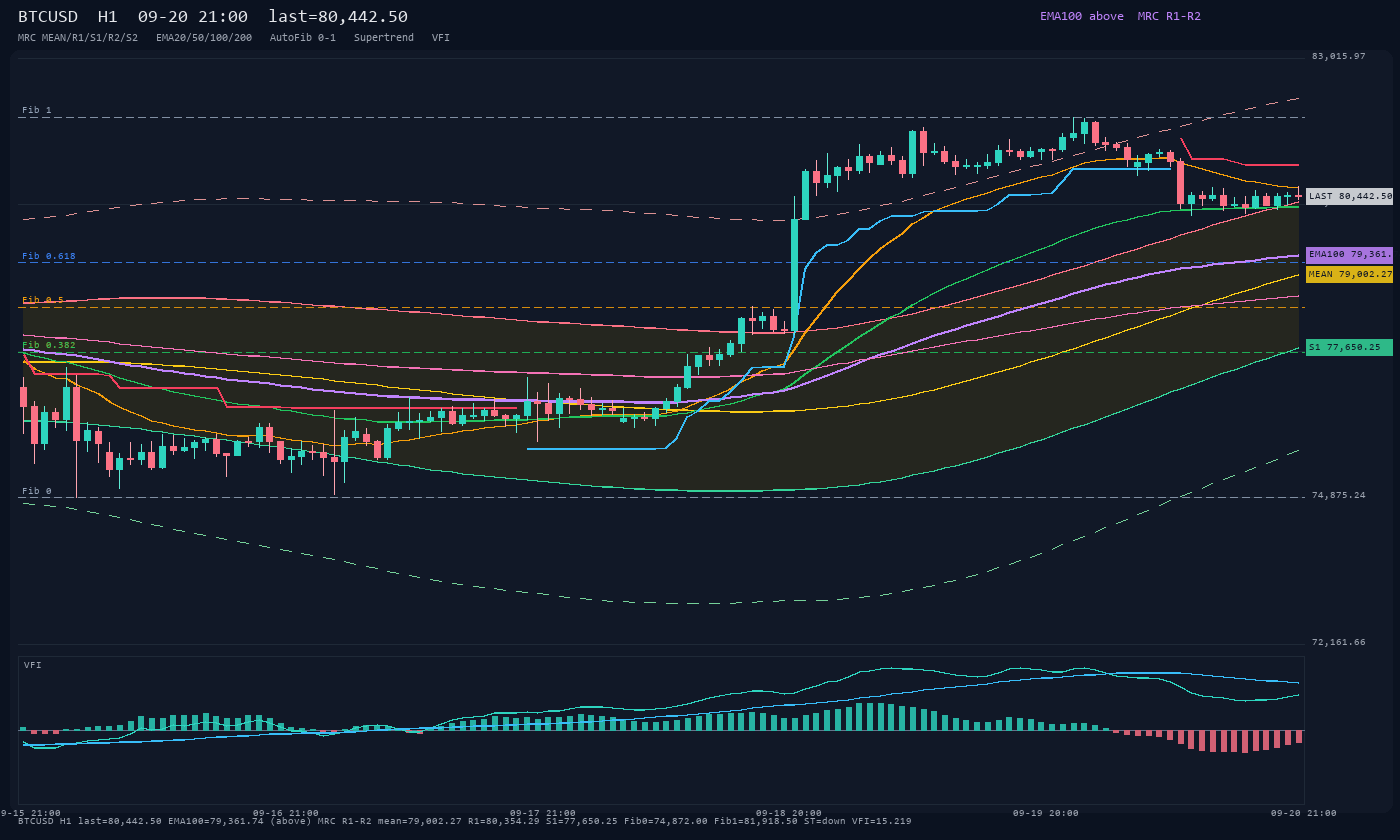
Task: Click the VFI label in the indicator legend row
Action: click(x=441, y=38)
